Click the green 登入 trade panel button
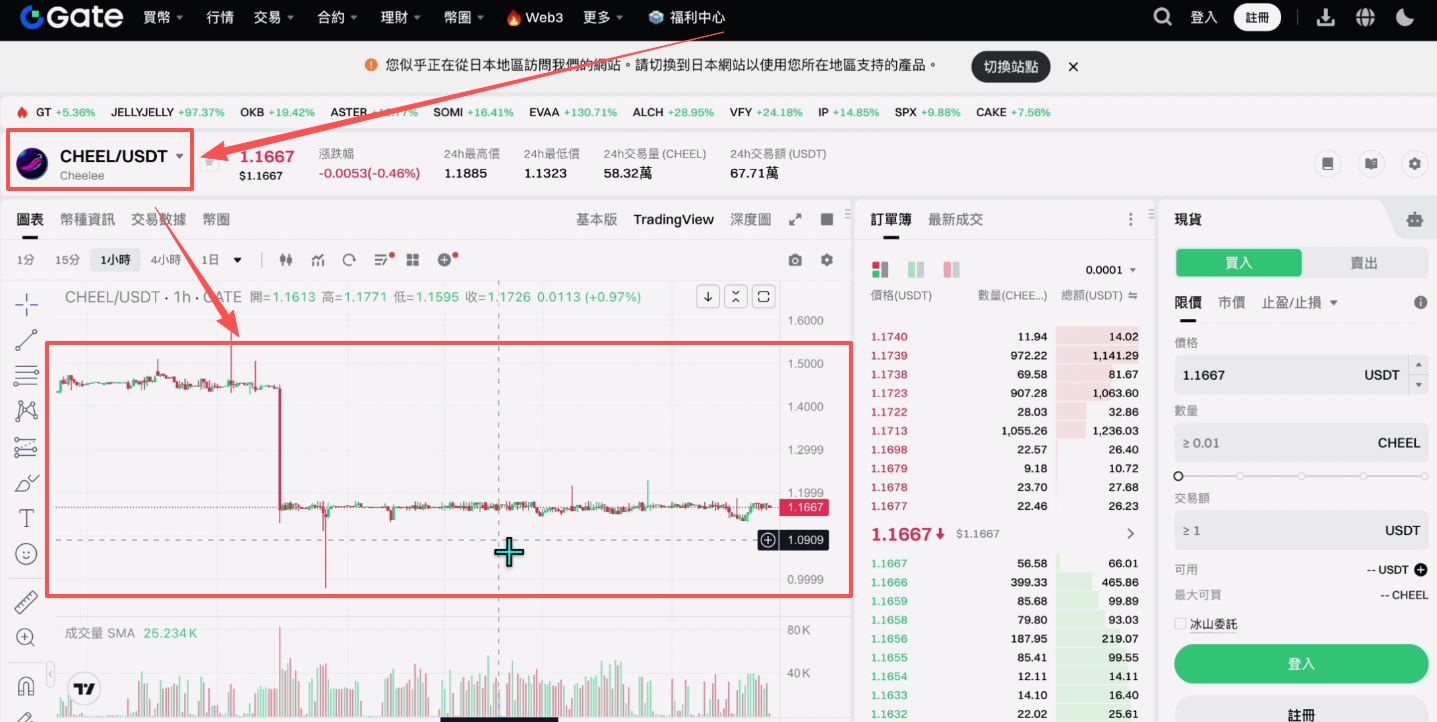Screen dimensions: 1437x722 (x=1300, y=664)
